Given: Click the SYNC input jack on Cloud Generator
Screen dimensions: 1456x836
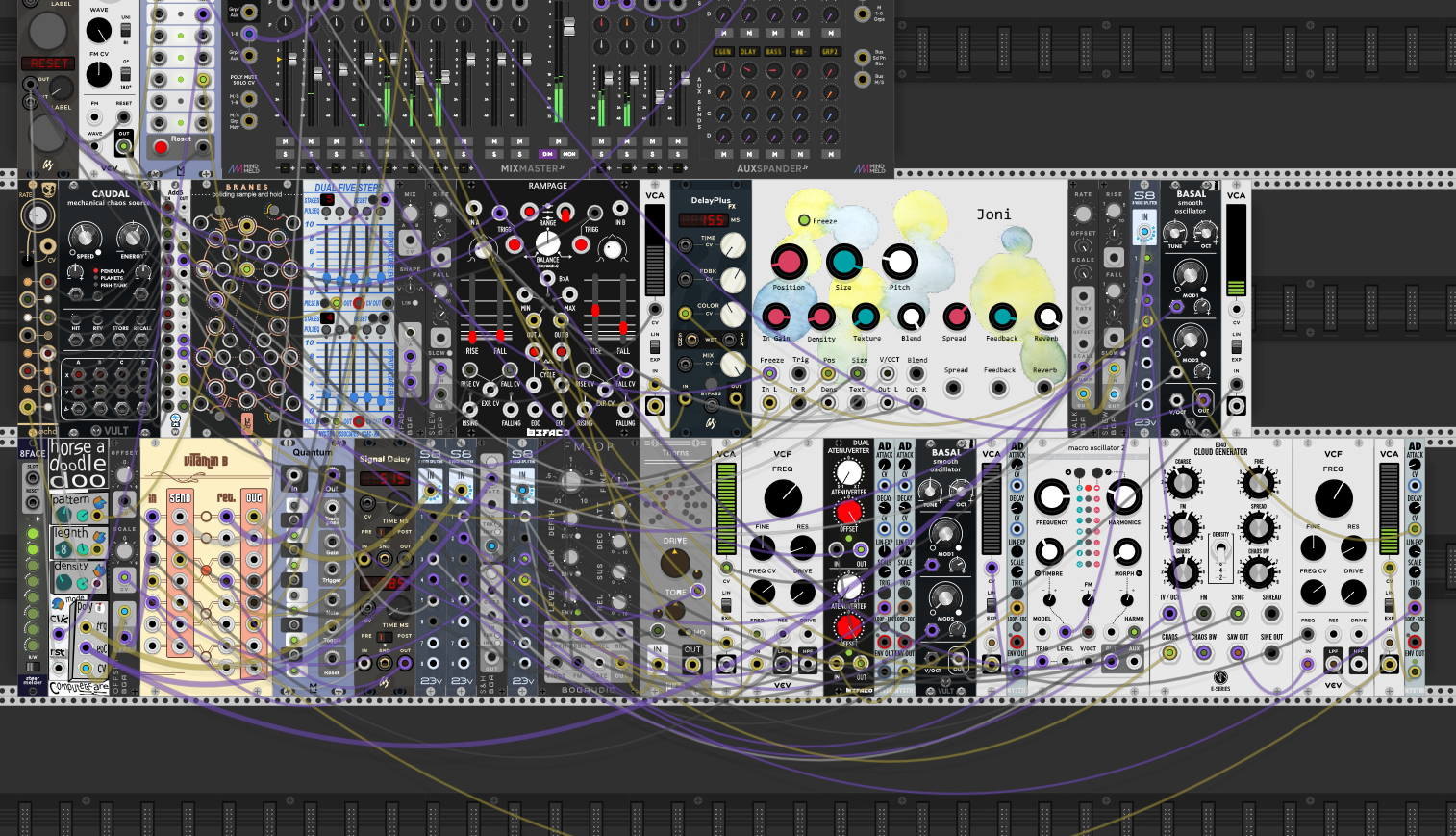Looking at the screenshot, I should [x=1238, y=613].
